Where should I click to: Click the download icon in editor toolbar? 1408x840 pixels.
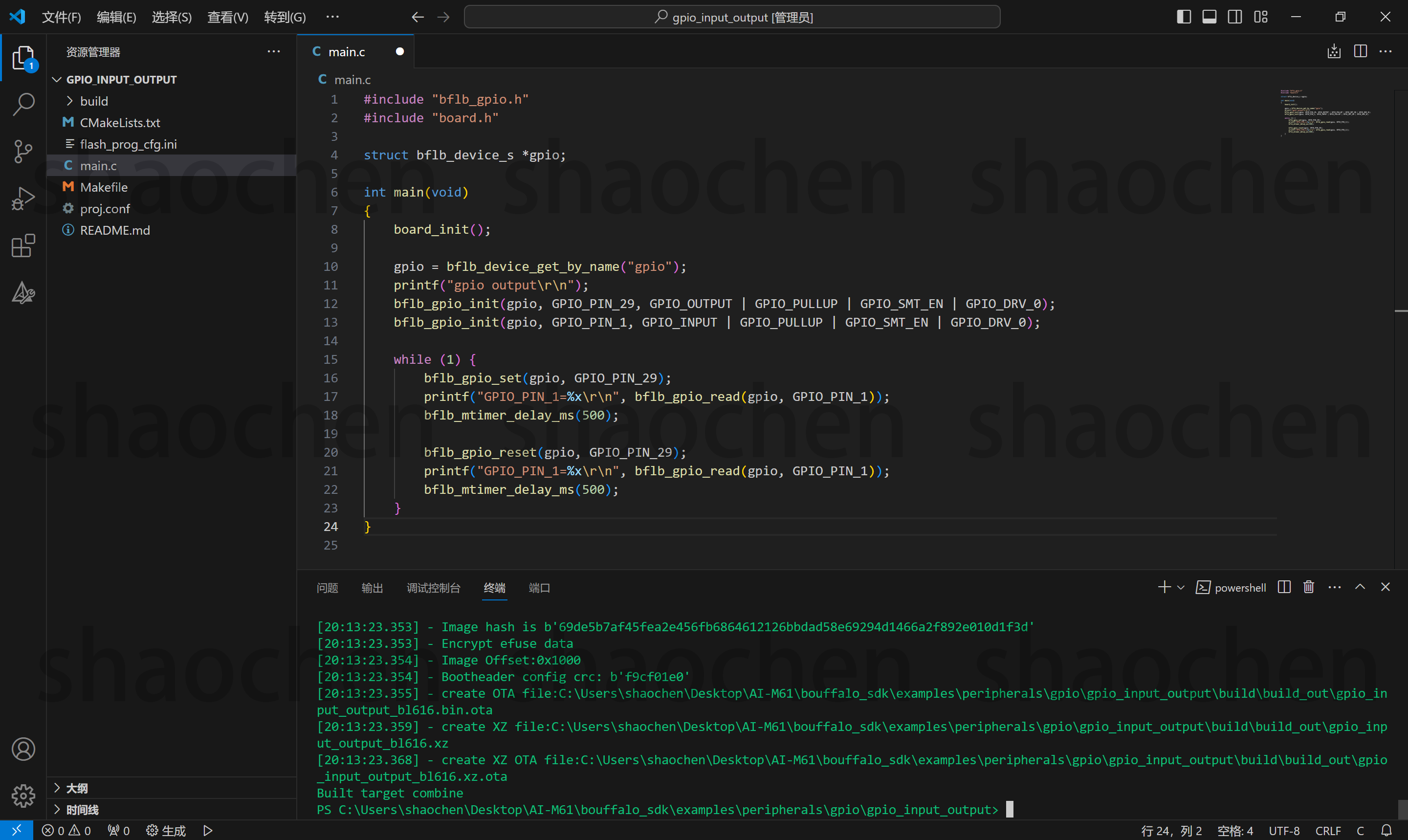[x=1334, y=51]
